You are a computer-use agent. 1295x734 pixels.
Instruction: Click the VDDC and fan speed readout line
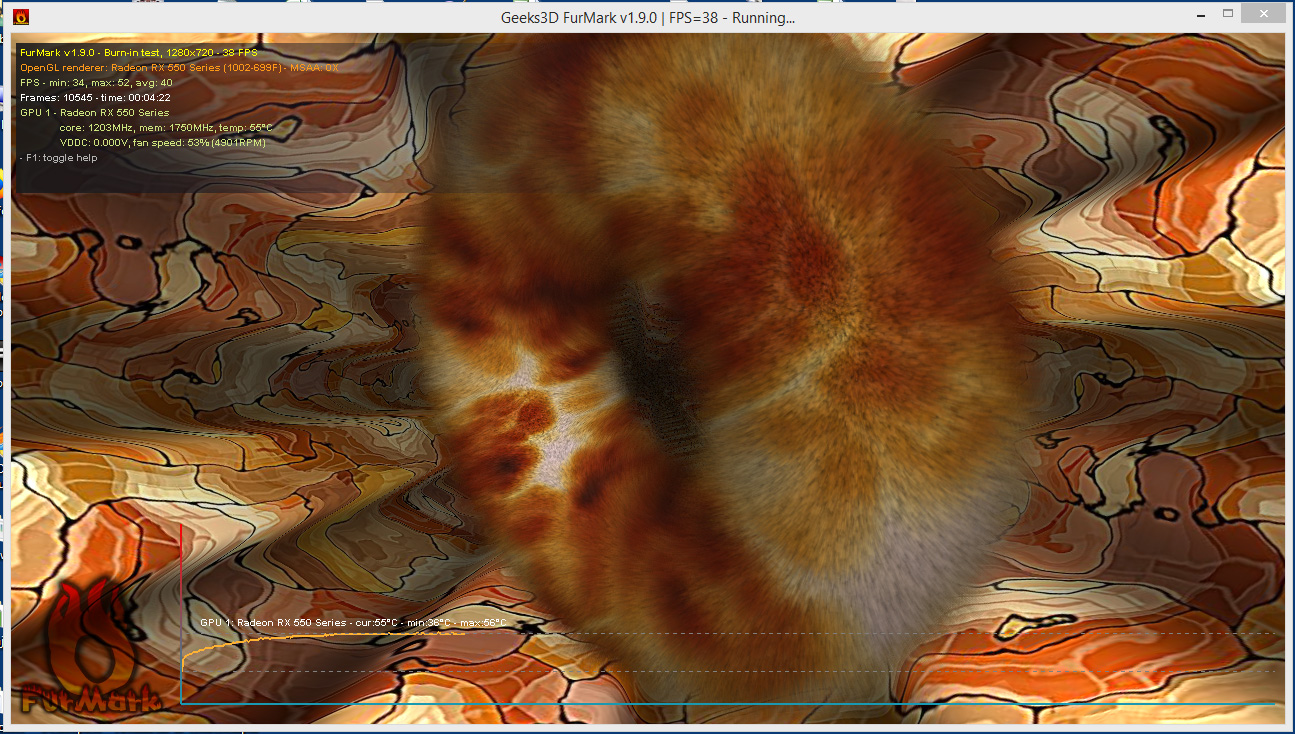(162, 143)
